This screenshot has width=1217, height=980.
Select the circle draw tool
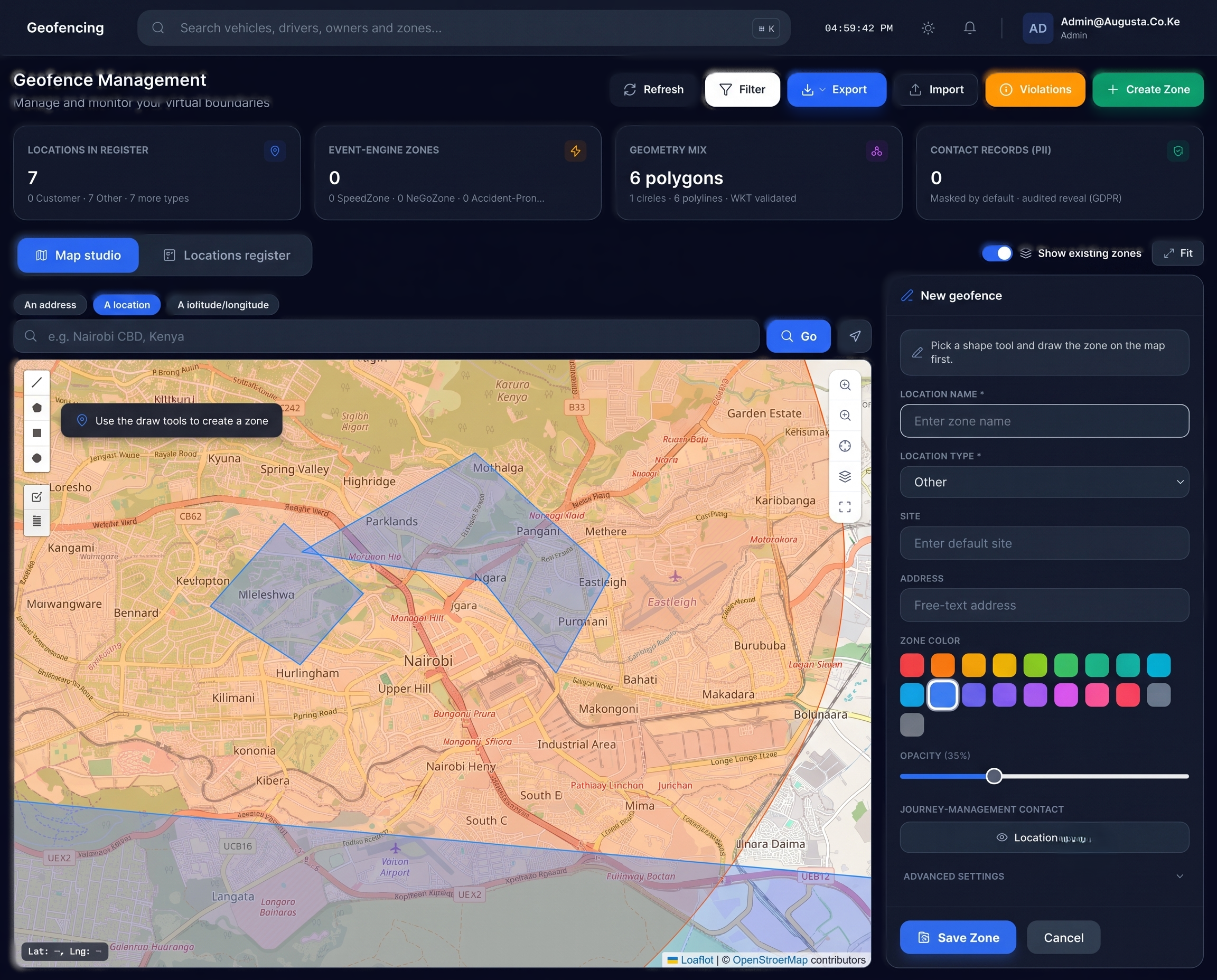pyautogui.click(x=36, y=458)
